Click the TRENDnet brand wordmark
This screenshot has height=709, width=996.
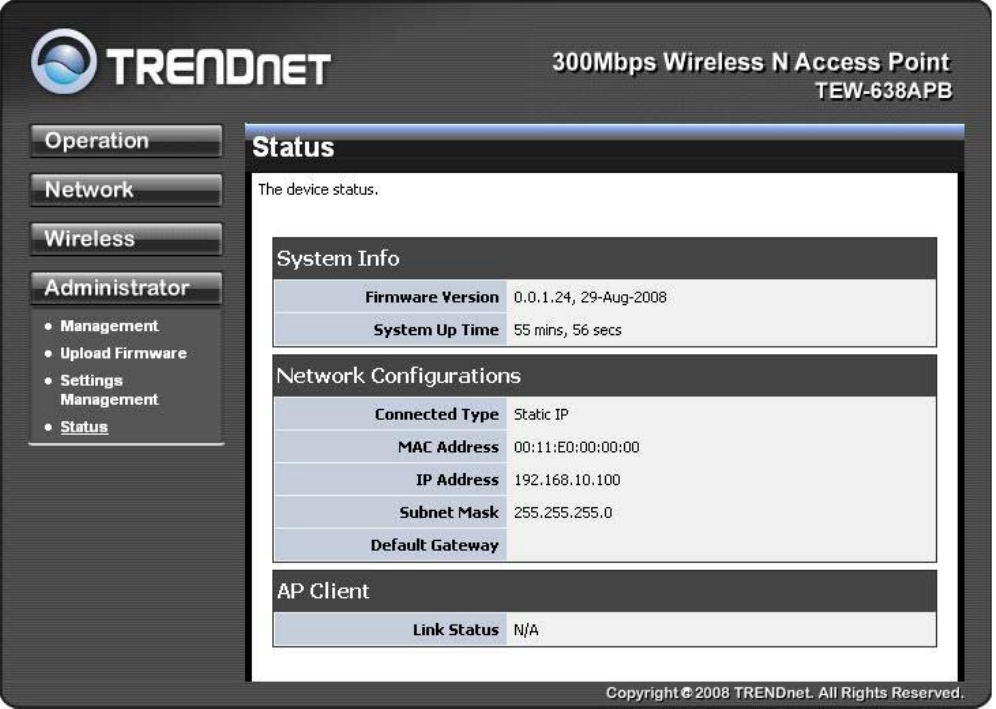pos(219,67)
